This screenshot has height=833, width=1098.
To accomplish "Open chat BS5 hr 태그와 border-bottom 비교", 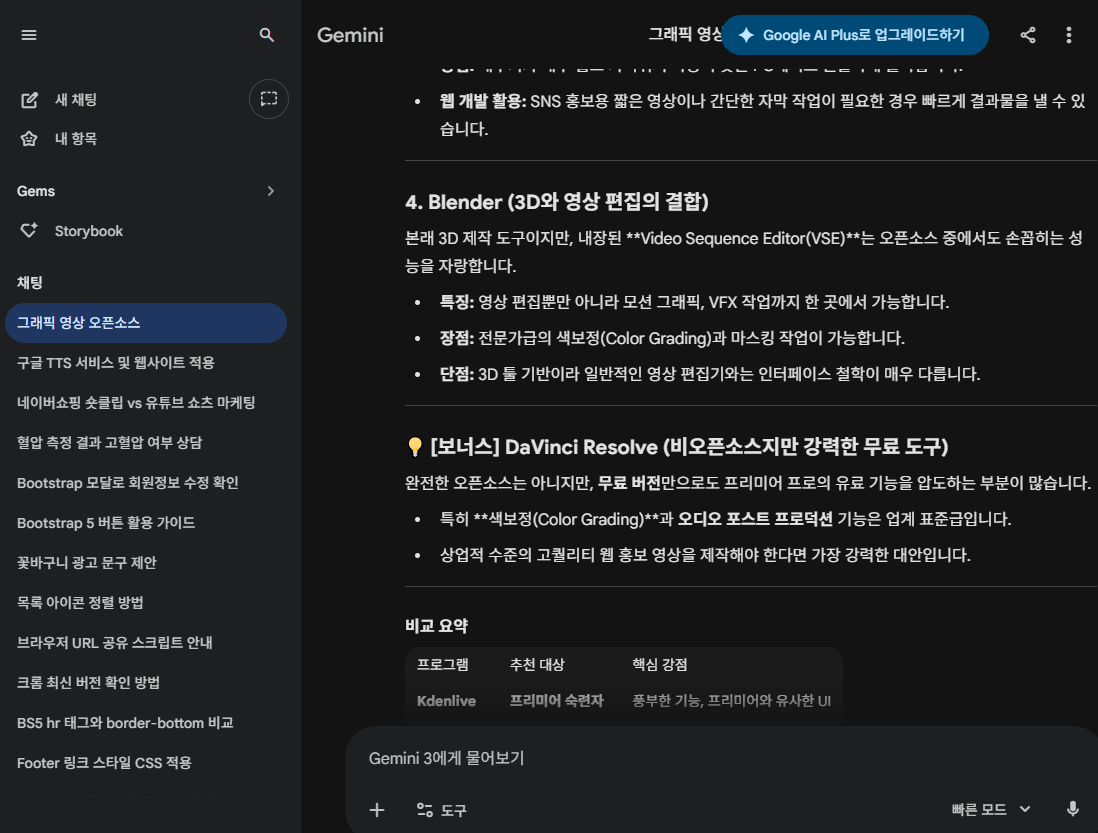I will (146, 723).
